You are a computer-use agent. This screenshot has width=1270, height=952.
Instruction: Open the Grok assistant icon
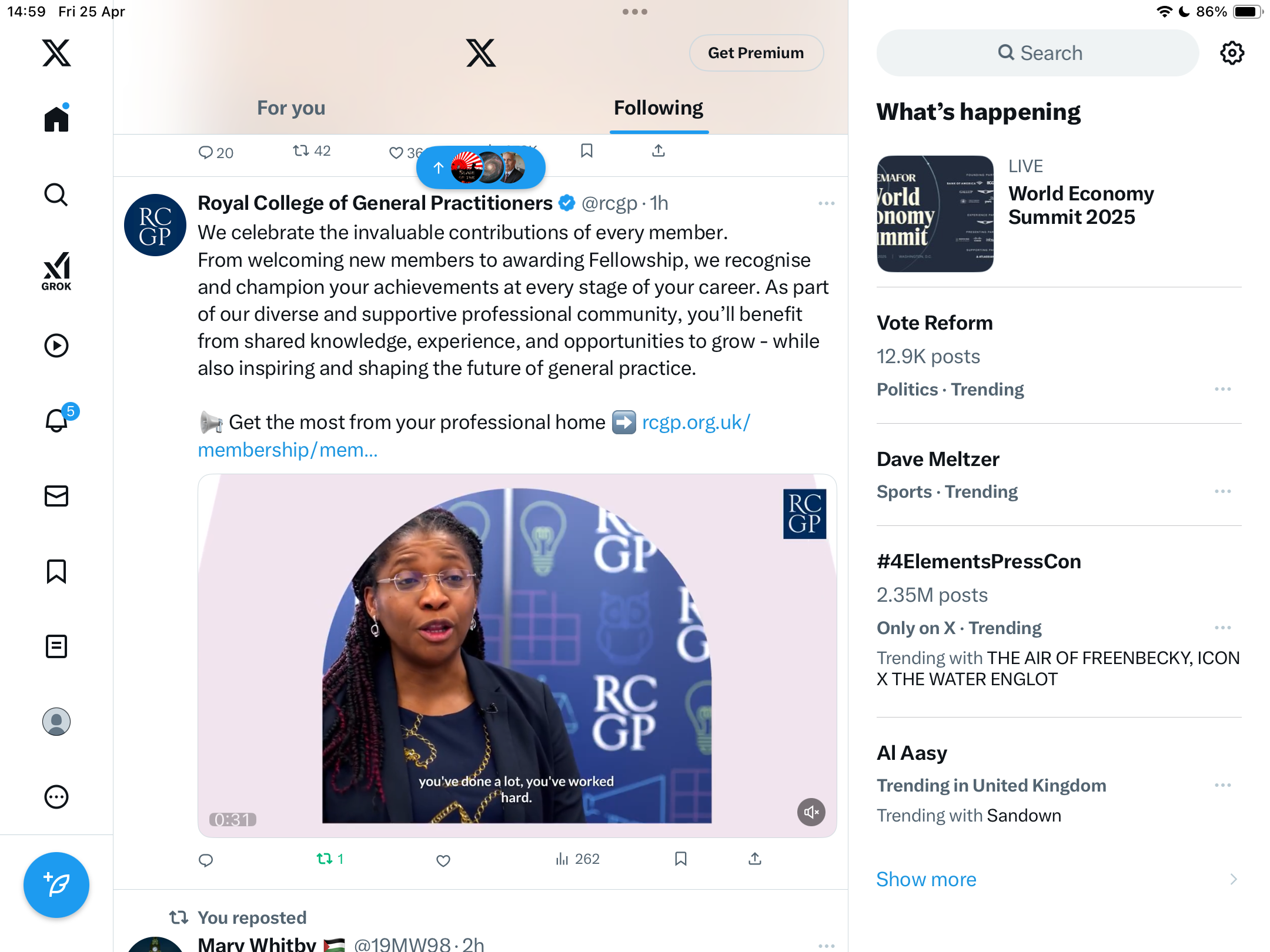coord(56,271)
